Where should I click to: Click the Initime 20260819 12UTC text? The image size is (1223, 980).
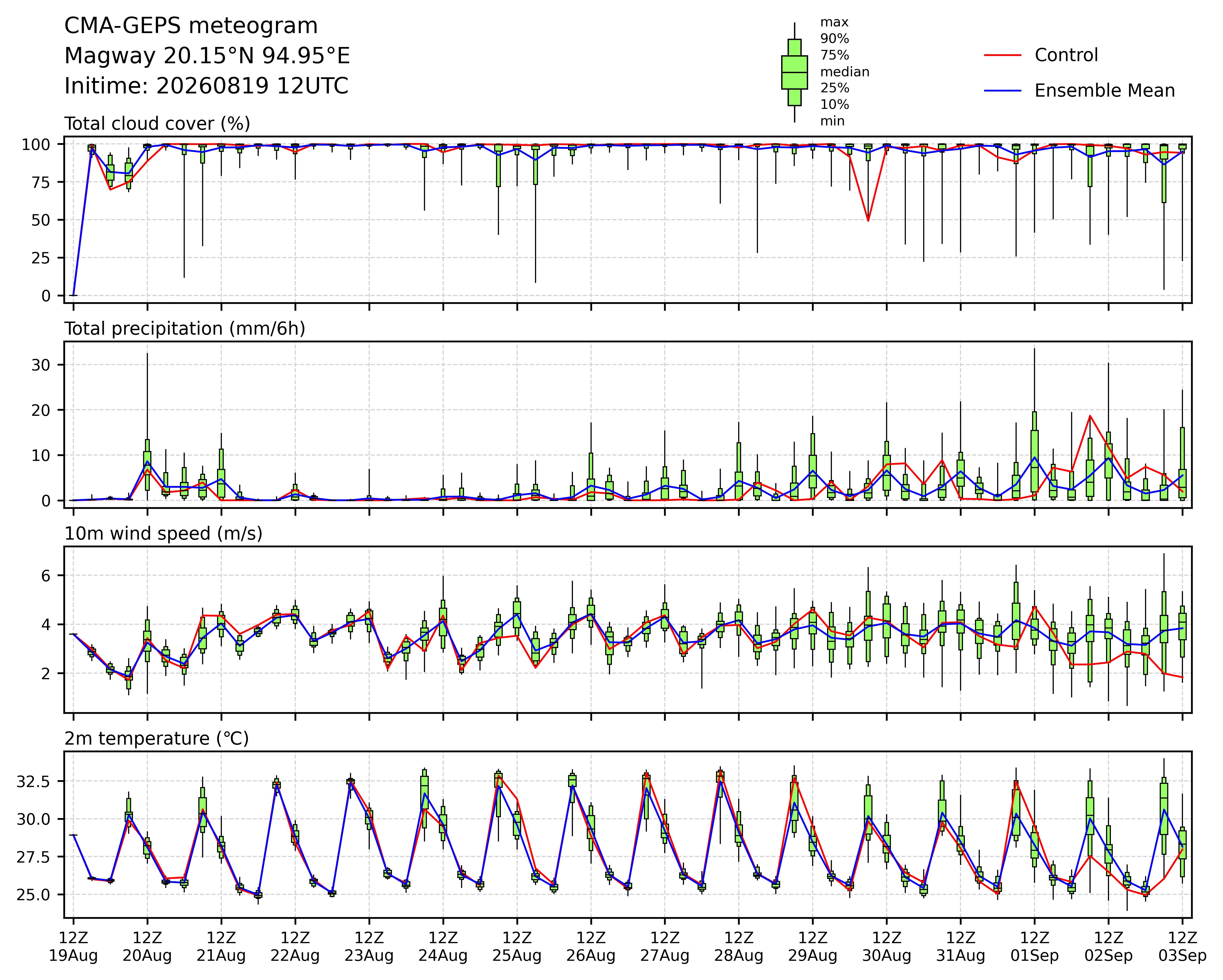(x=206, y=86)
